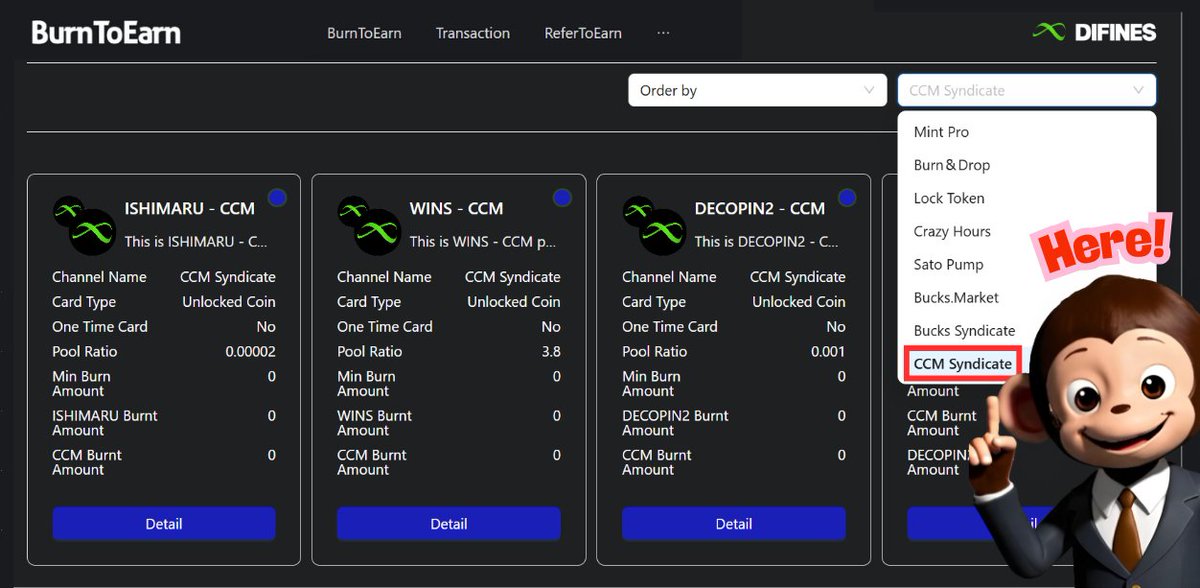Select Burn&Drop from channel list
Screen dimensions: 1200x588
(1027, 165)
